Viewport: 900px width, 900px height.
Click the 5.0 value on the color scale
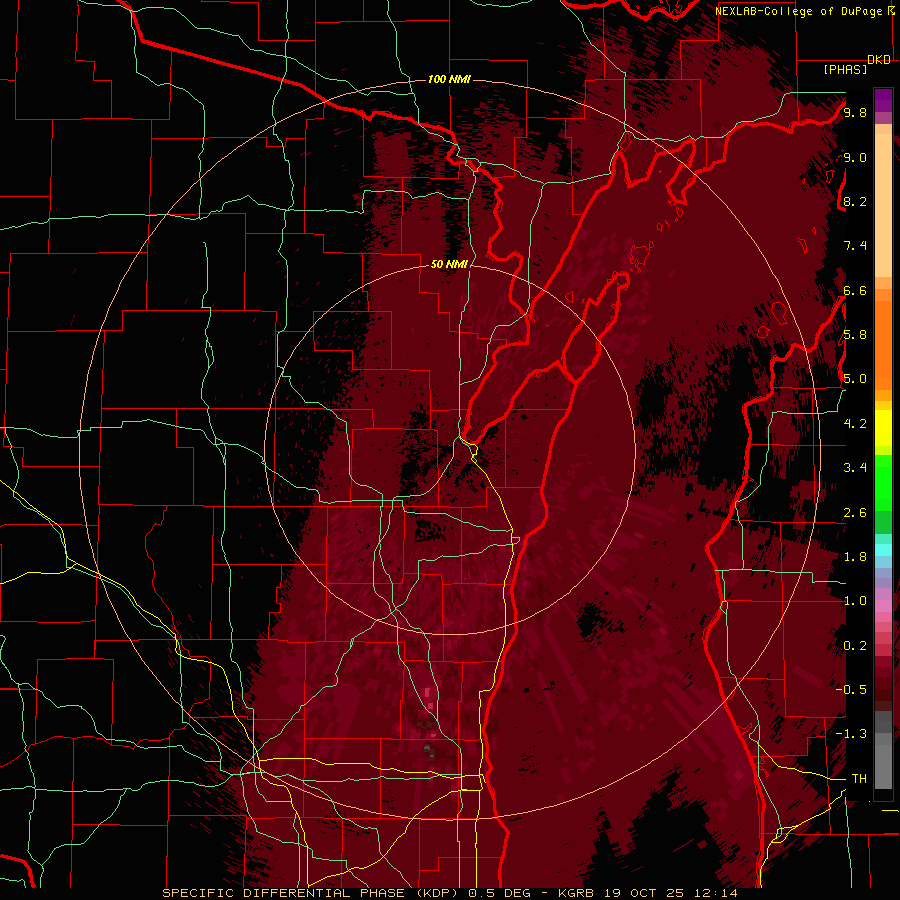pos(855,379)
